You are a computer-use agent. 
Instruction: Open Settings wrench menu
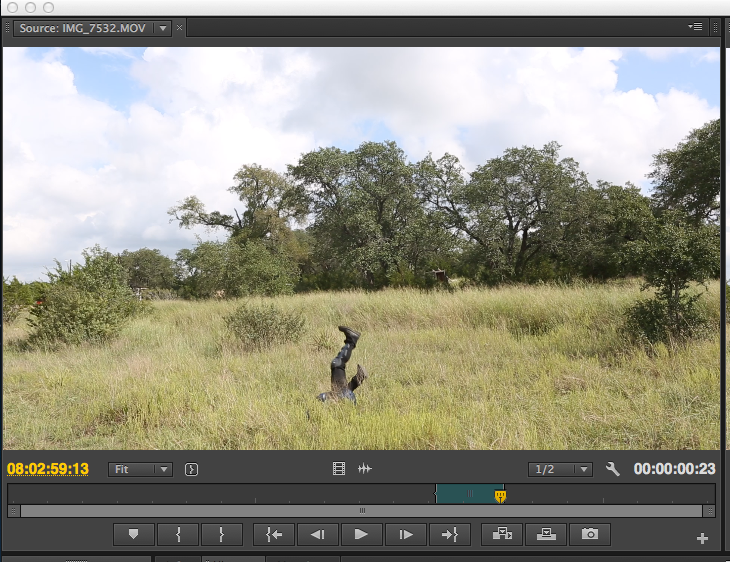pyautogui.click(x=612, y=469)
